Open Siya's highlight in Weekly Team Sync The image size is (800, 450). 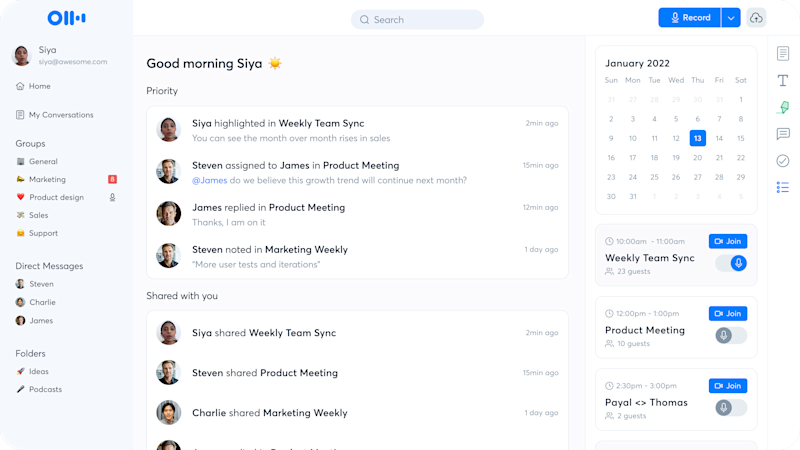coord(357,130)
